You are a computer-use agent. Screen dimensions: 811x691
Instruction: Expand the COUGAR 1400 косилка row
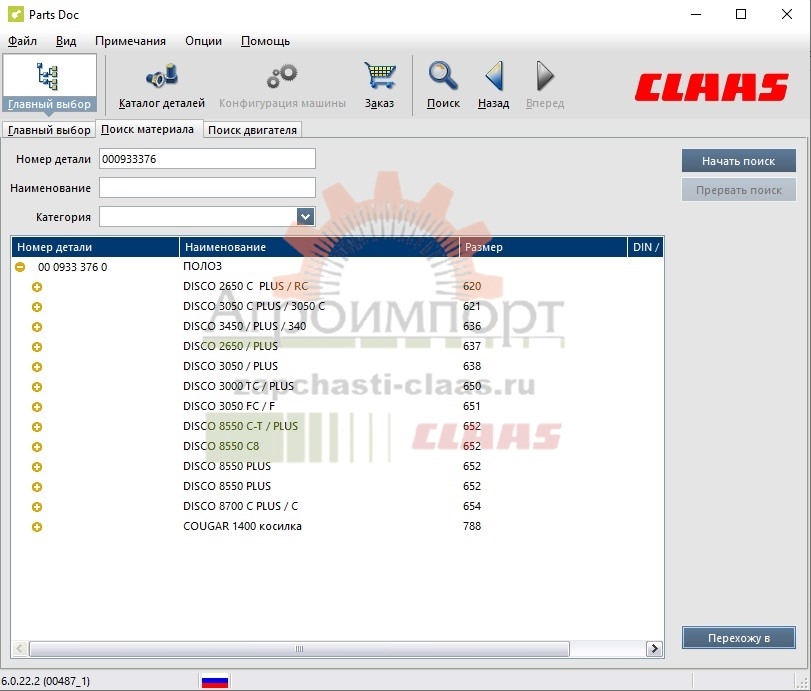[37, 527]
